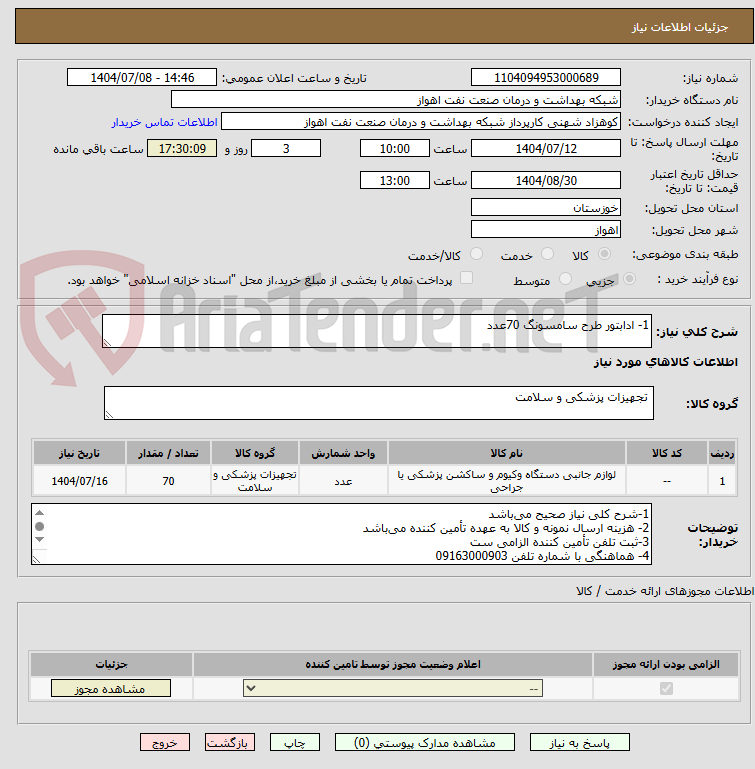The width and height of the screenshot is (755, 769).
Task: Click the چاپ print button
Action: [x=295, y=743]
